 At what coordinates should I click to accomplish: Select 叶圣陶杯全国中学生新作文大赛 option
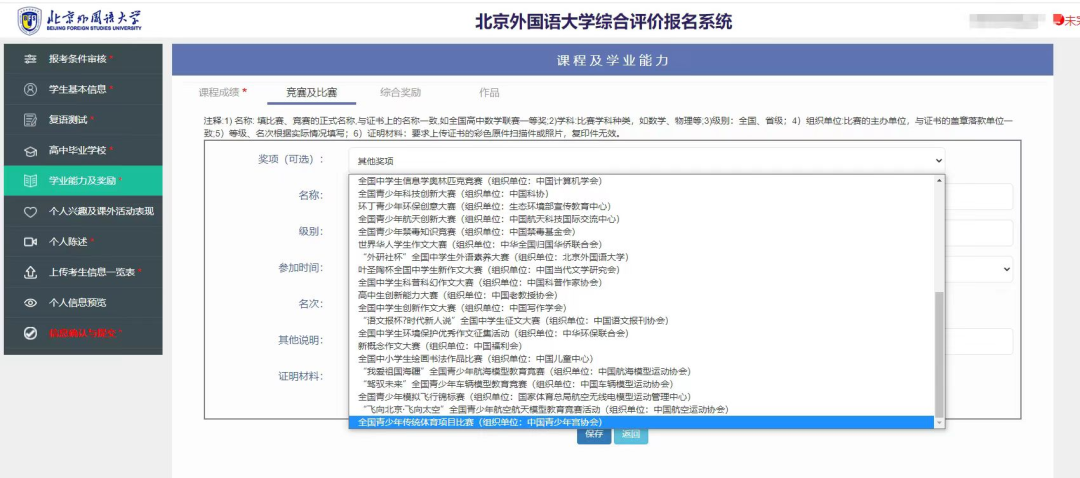click(641, 270)
